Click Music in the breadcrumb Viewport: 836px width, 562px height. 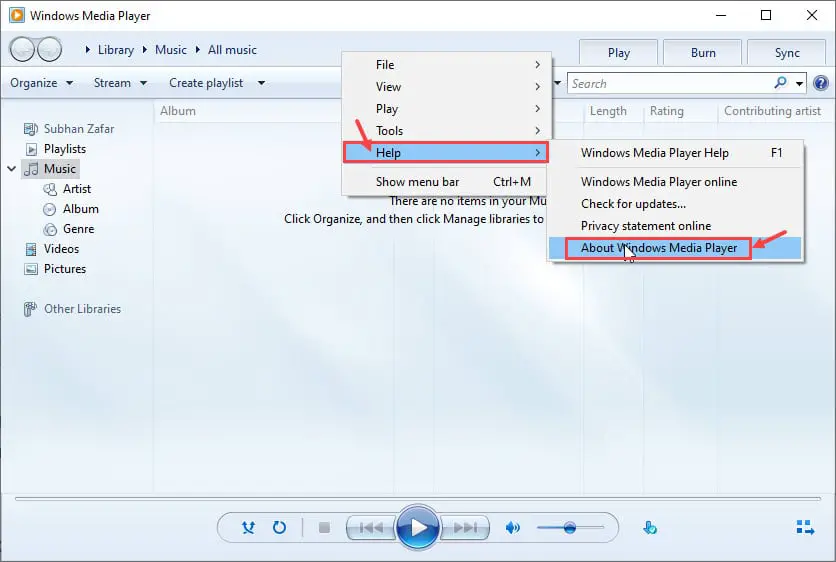coord(171,50)
